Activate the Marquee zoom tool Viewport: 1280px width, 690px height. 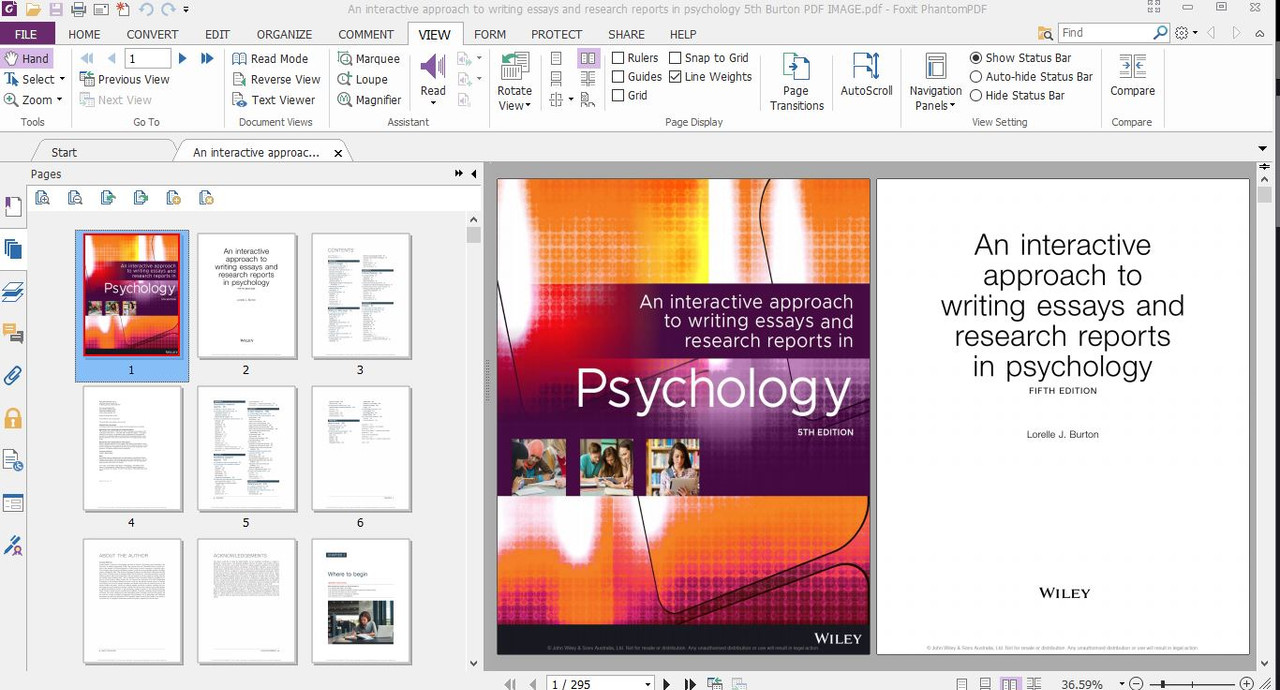point(368,59)
